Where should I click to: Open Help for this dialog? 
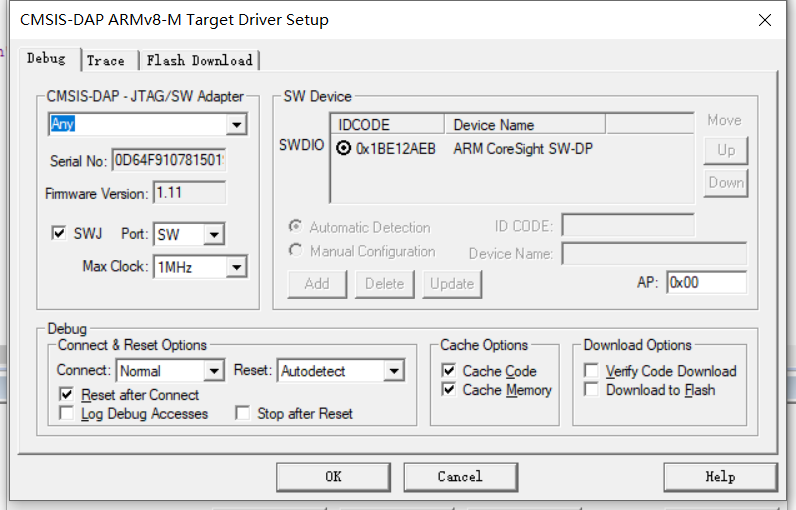point(720,477)
